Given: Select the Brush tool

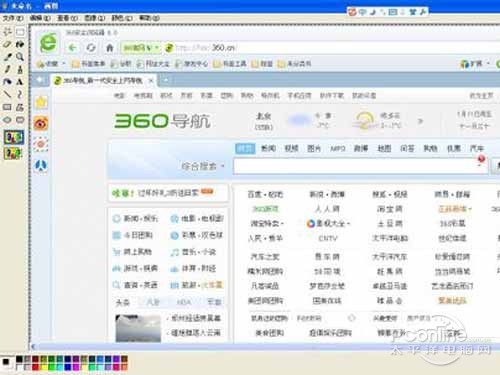Looking at the screenshot, I should 20,69.
